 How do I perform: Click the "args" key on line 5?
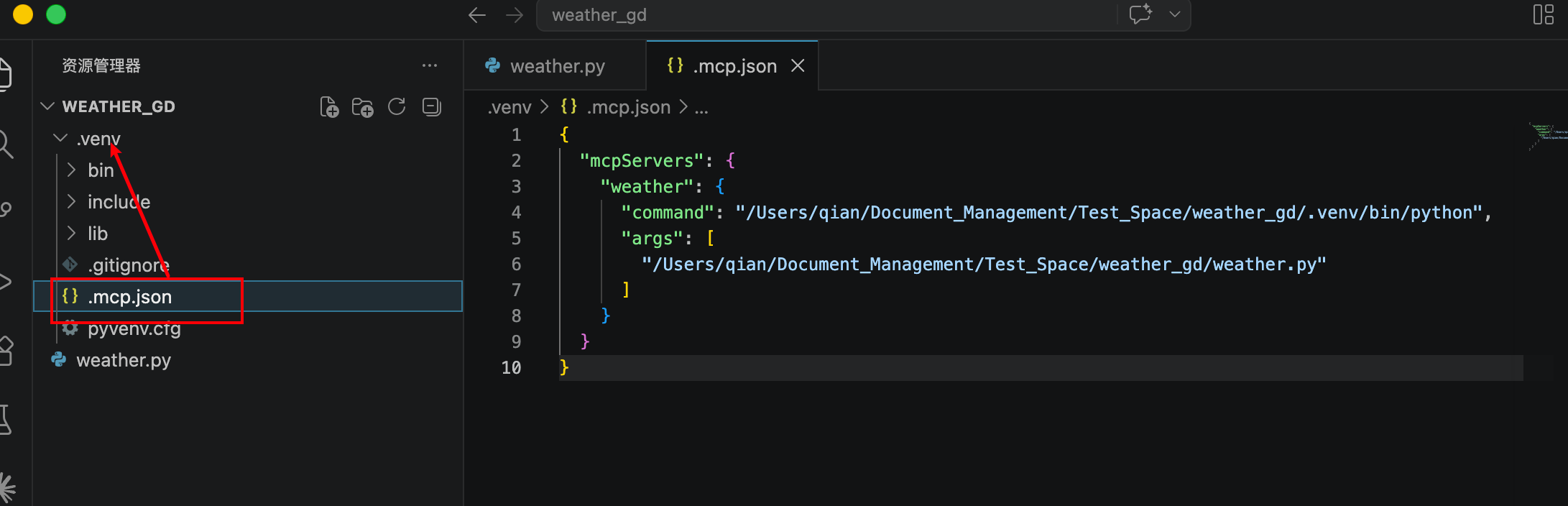coord(652,238)
